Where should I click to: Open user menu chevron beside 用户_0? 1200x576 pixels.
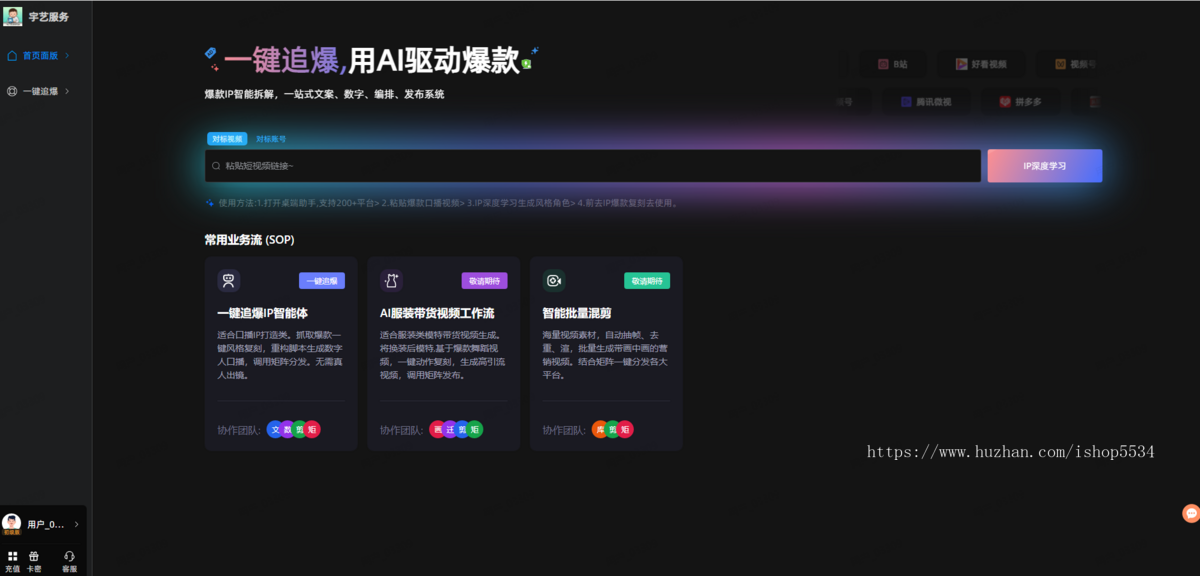click(77, 524)
